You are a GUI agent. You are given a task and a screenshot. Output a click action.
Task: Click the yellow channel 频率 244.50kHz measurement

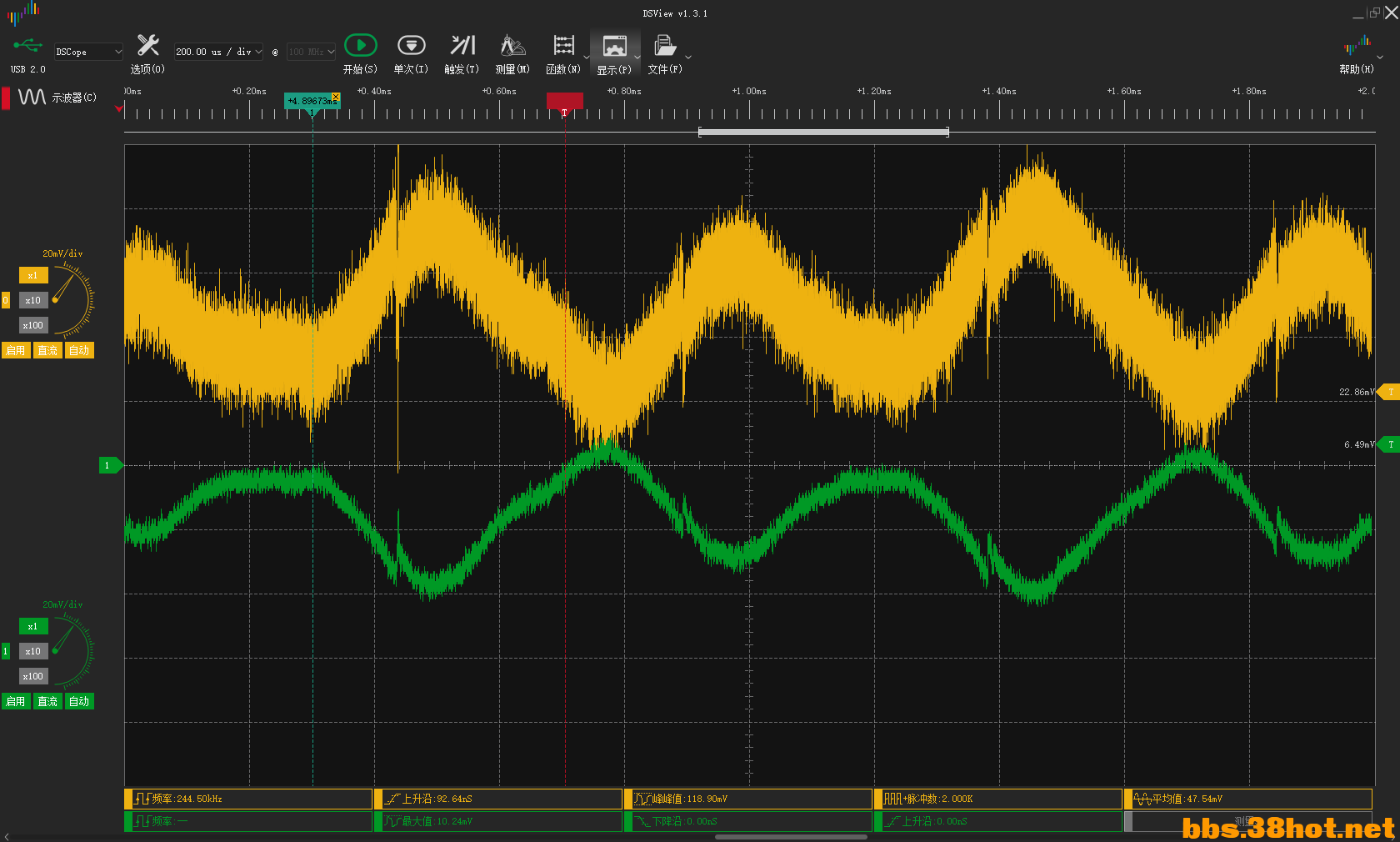pyautogui.click(x=248, y=799)
